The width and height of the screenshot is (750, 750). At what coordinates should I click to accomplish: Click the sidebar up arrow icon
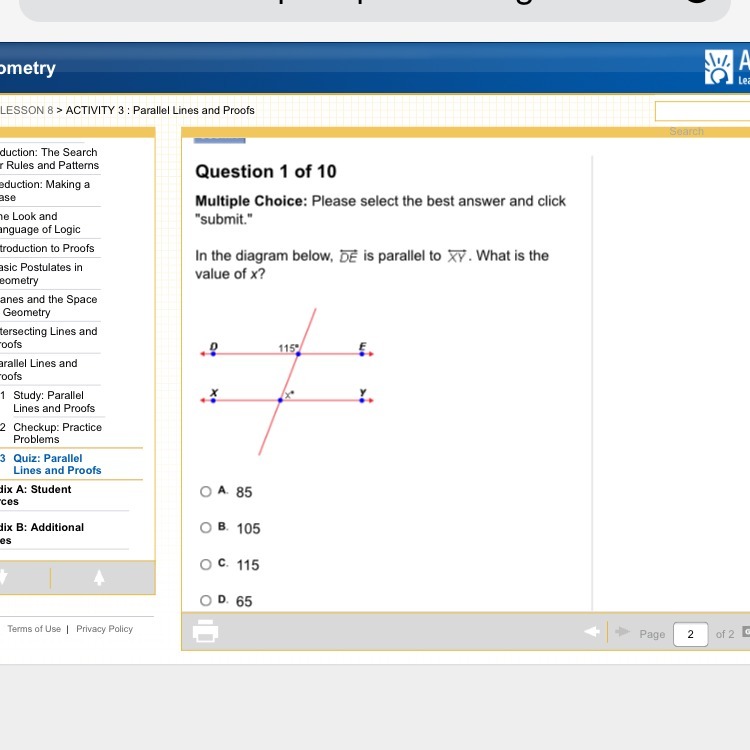click(x=99, y=577)
